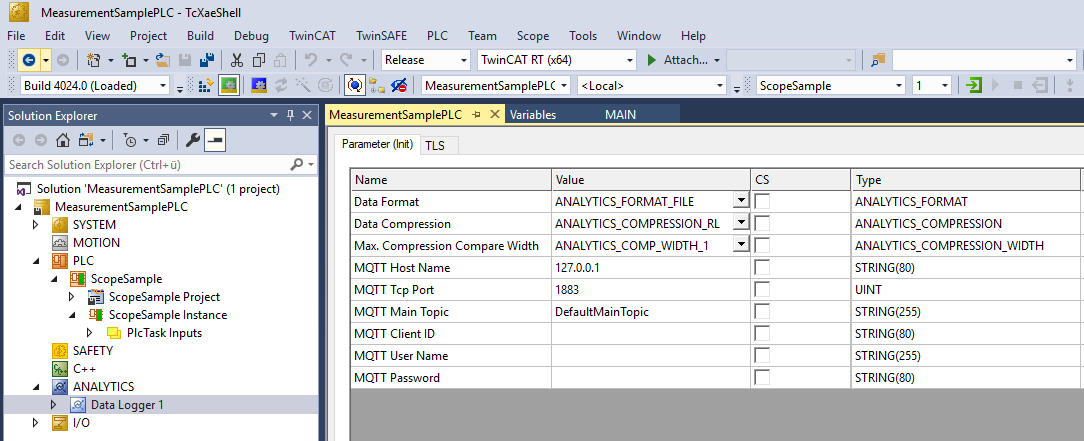Screen dimensions: 1084x441
Task: Click the Collapse All icon in Solution Explorer
Action: click(x=163, y=140)
